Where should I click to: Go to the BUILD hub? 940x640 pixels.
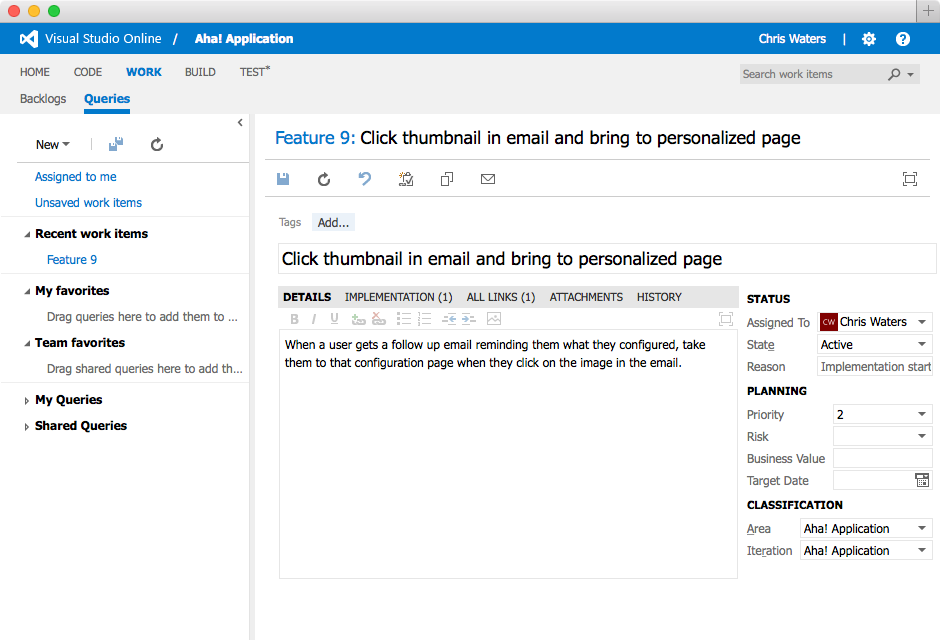pos(200,72)
